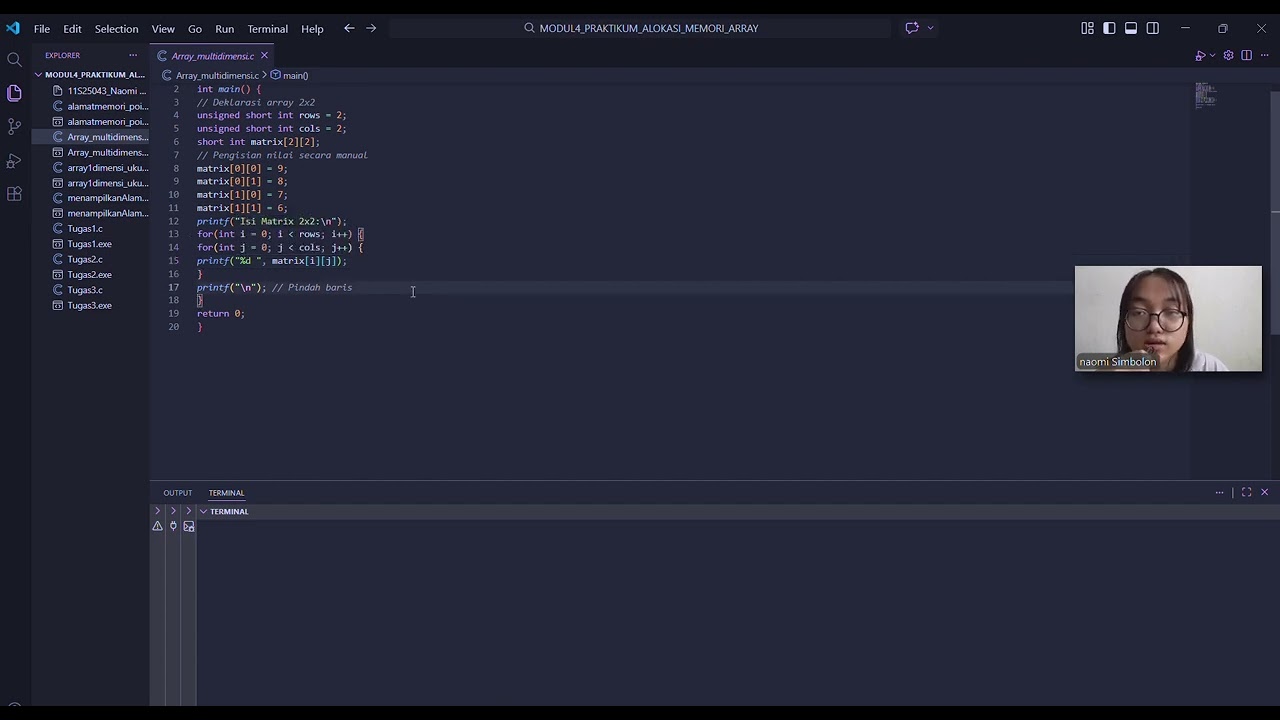This screenshot has width=1280, height=720.
Task: Open editor more actions ellipsis
Action: click(x=1264, y=55)
